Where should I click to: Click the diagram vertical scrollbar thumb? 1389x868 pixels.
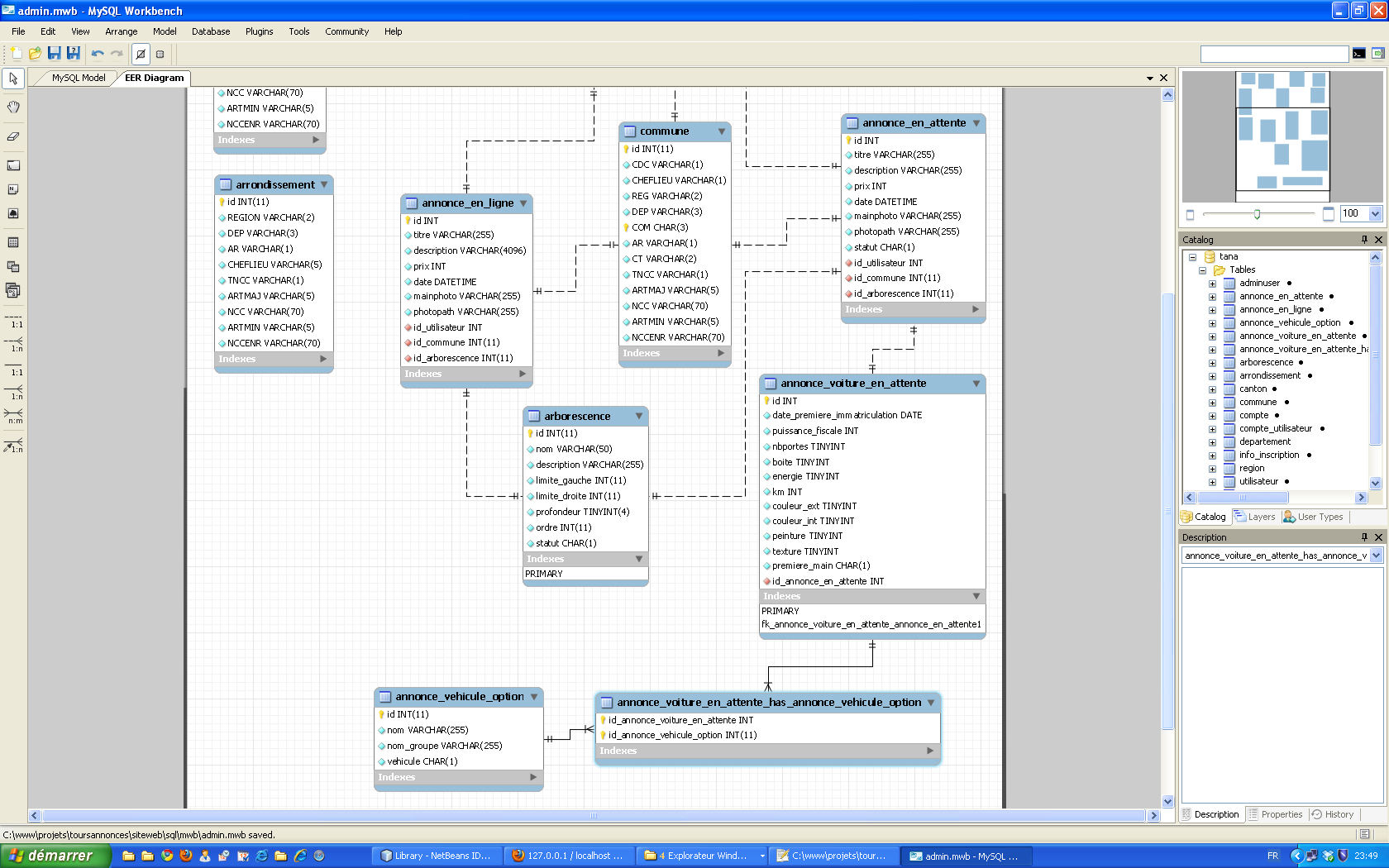pos(1167,513)
